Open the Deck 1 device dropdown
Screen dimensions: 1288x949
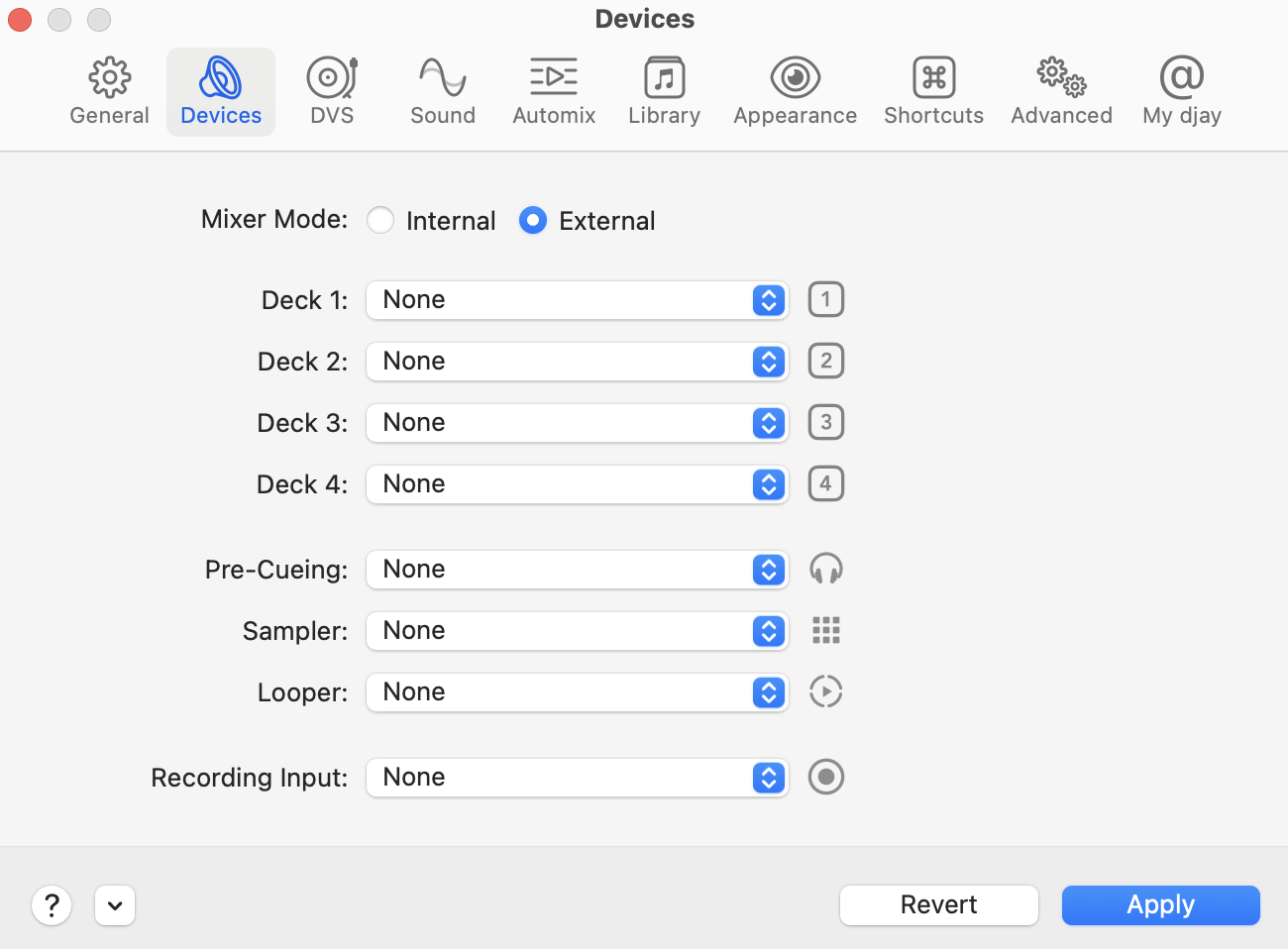[578, 300]
